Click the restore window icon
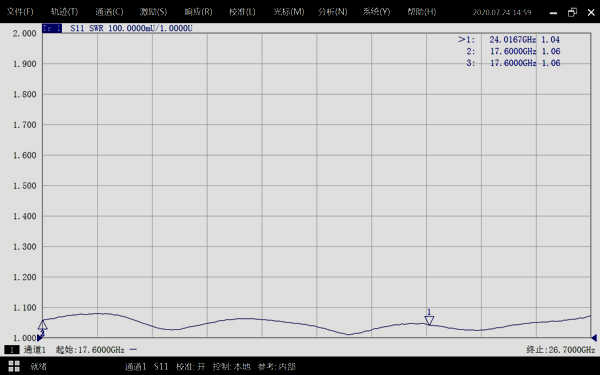 572,12
